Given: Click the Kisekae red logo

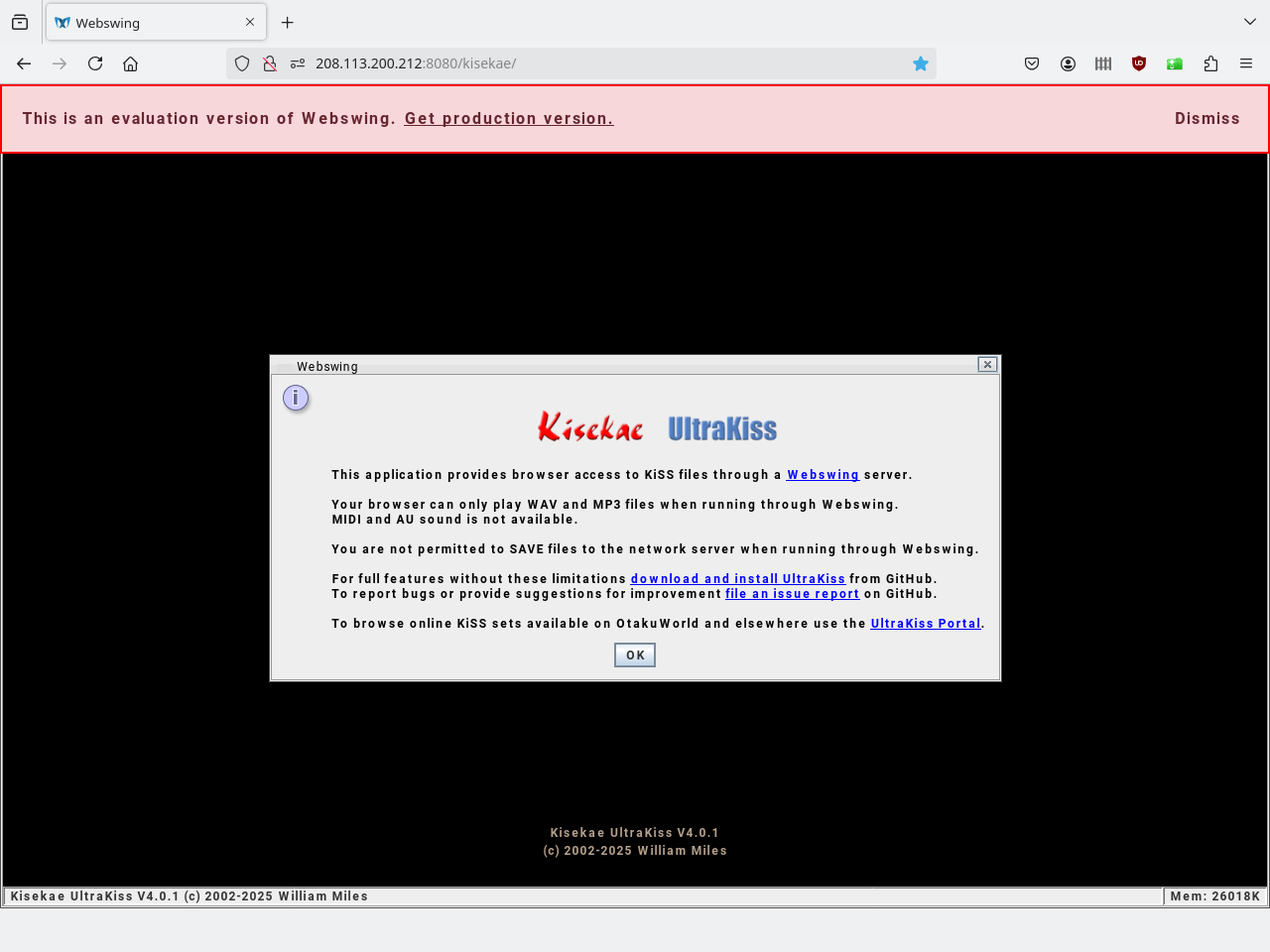Looking at the screenshot, I should pos(590,427).
